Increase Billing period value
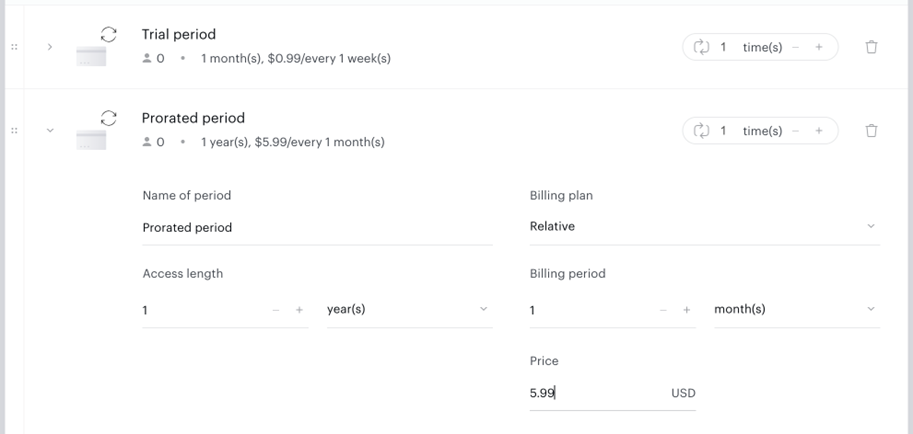 point(686,310)
